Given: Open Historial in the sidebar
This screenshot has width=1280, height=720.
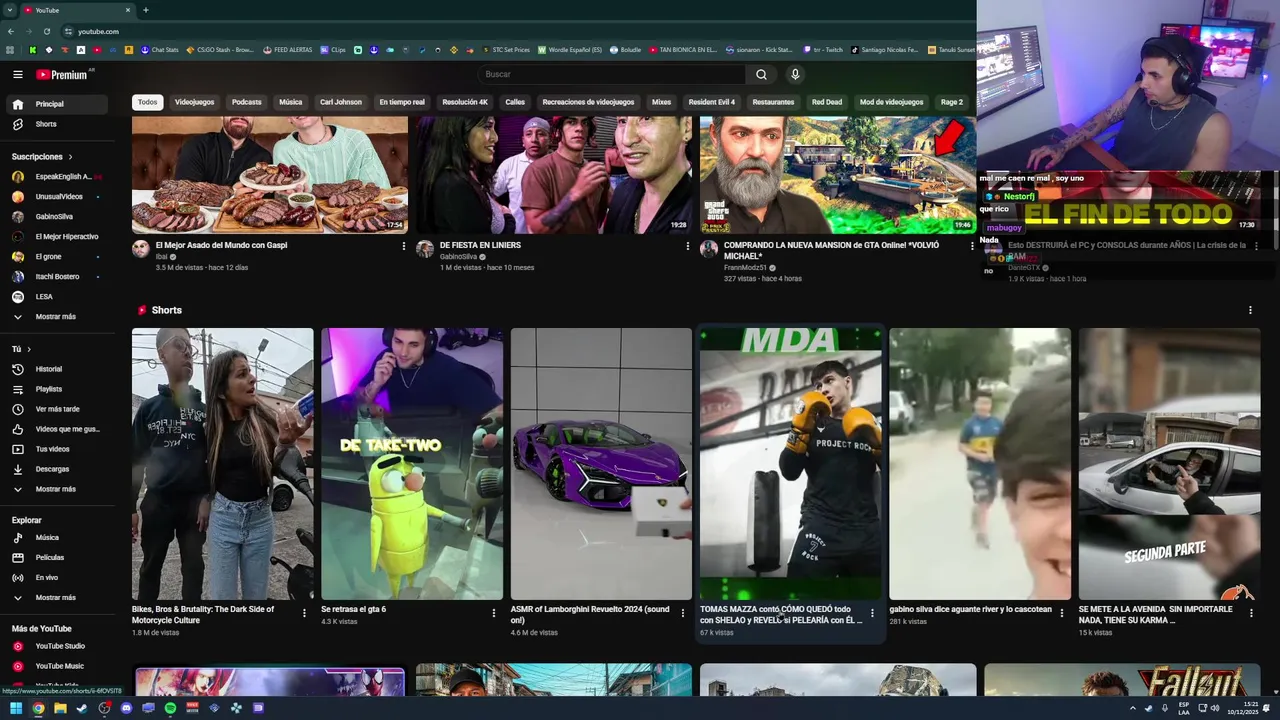Looking at the screenshot, I should 58,369.
